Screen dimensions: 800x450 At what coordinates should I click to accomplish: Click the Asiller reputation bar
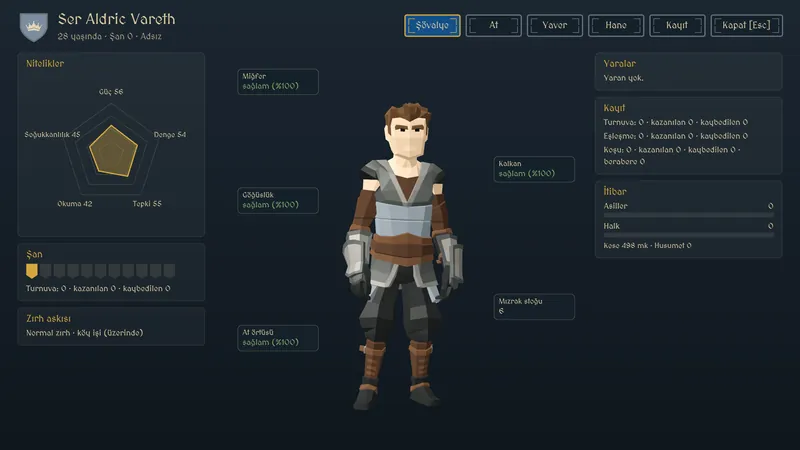(x=688, y=215)
